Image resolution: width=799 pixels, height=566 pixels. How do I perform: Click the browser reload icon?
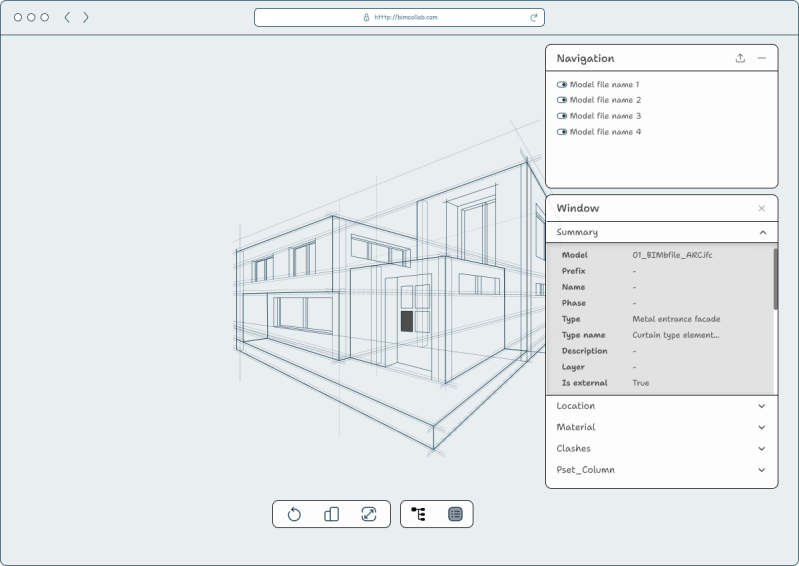point(534,17)
